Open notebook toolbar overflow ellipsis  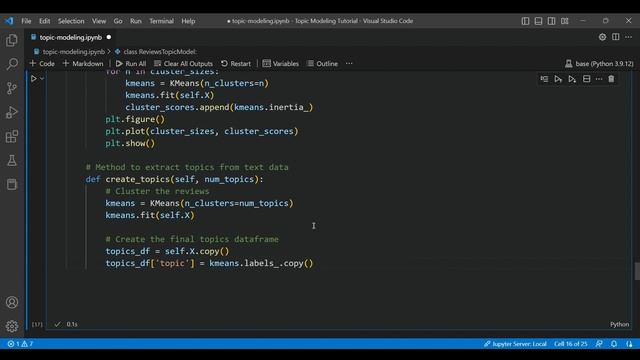(349, 64)
